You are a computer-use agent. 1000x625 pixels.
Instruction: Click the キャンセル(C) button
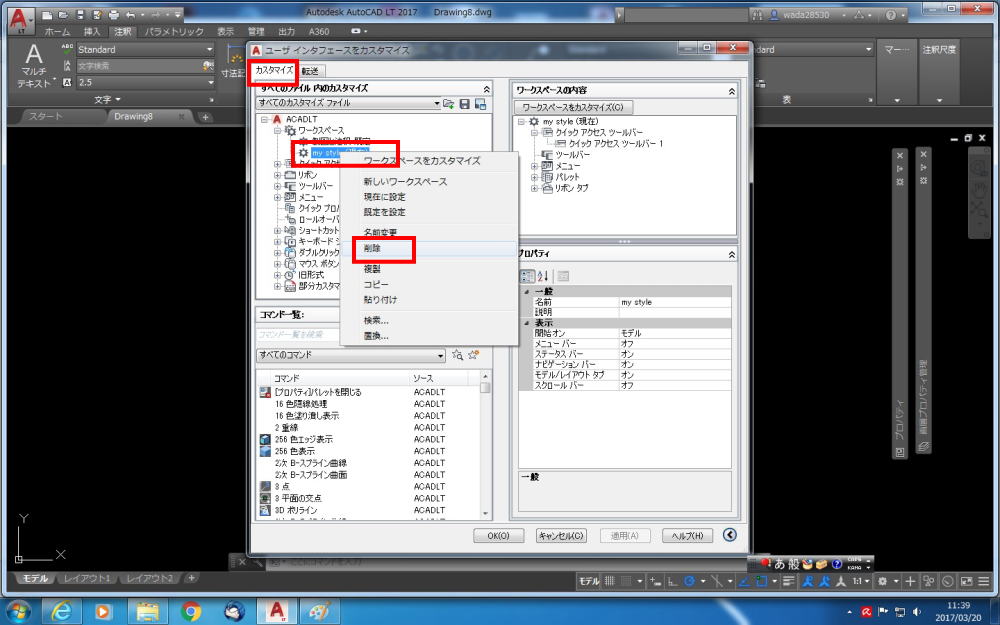(x=561, y=536)
